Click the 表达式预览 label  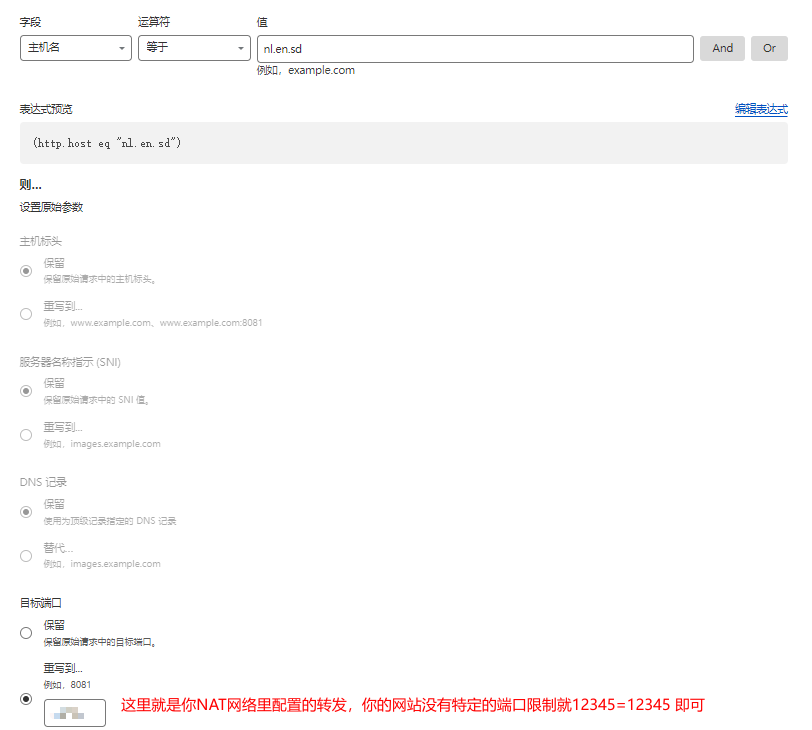point(46,109)
